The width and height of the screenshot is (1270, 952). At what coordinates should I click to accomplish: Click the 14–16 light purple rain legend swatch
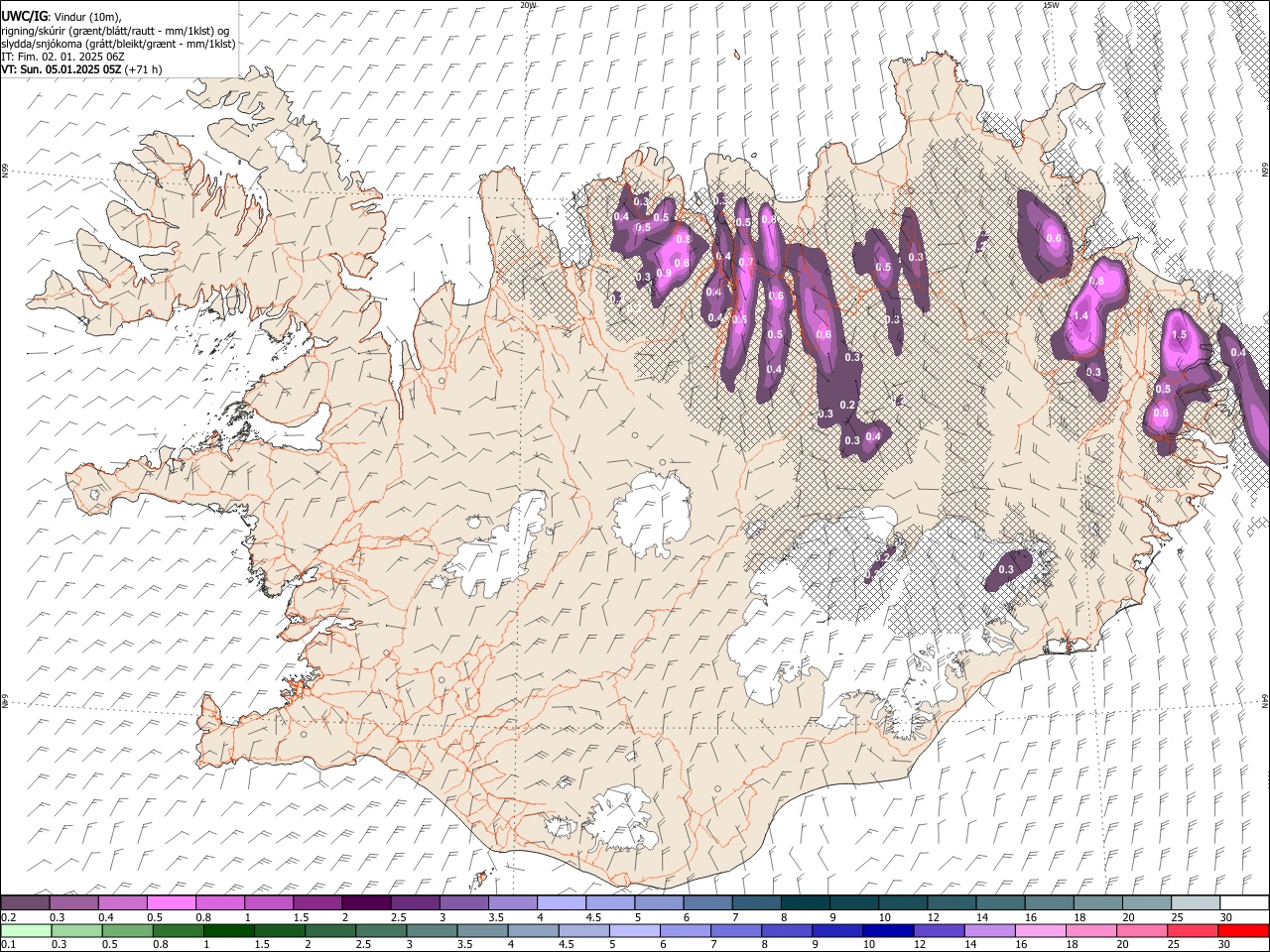tap(989, 930)
